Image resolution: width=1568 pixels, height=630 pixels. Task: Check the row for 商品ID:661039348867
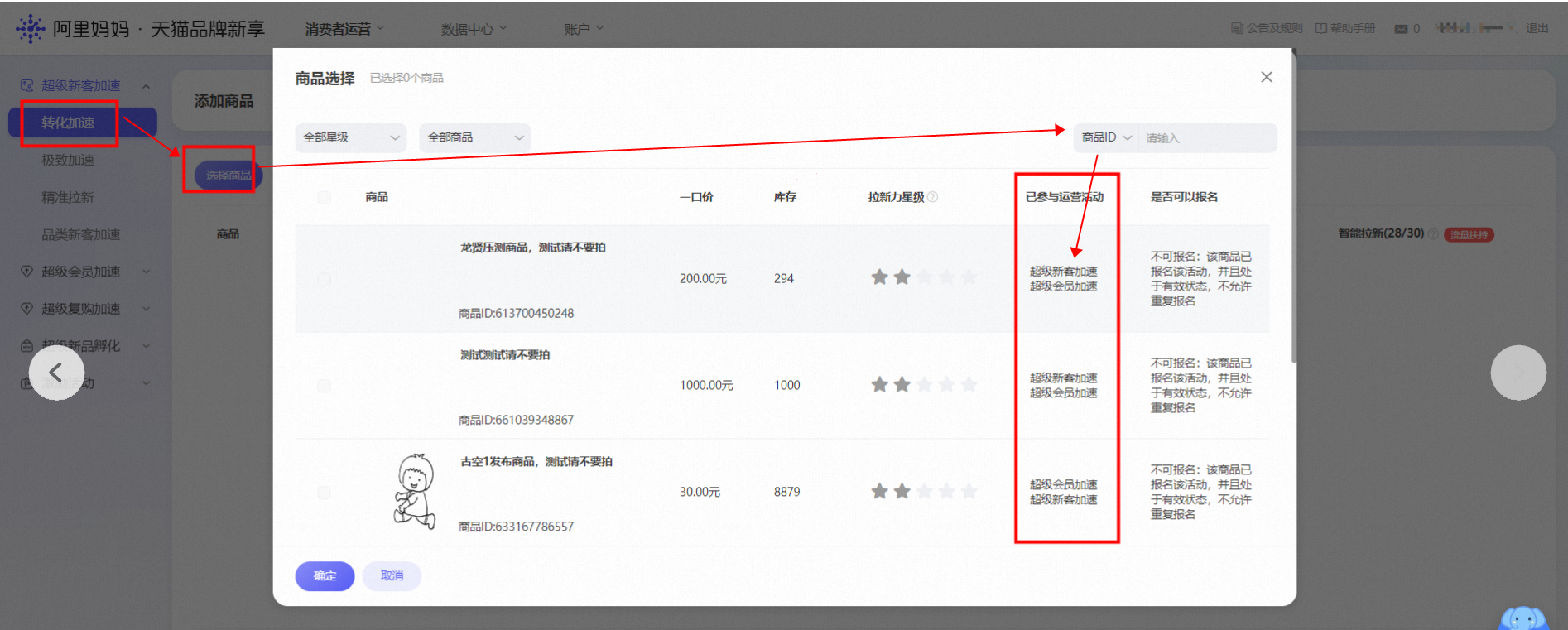(x=324, y=386)
